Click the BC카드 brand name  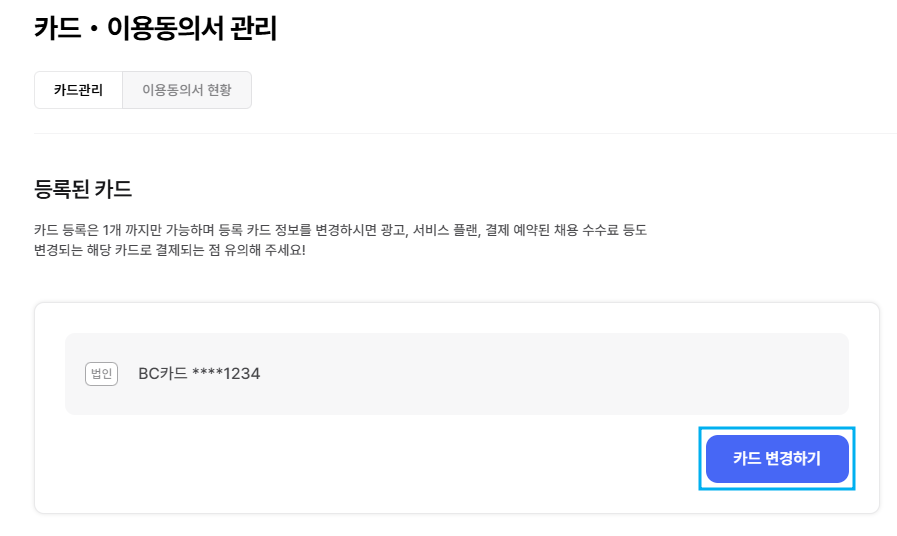162,374
